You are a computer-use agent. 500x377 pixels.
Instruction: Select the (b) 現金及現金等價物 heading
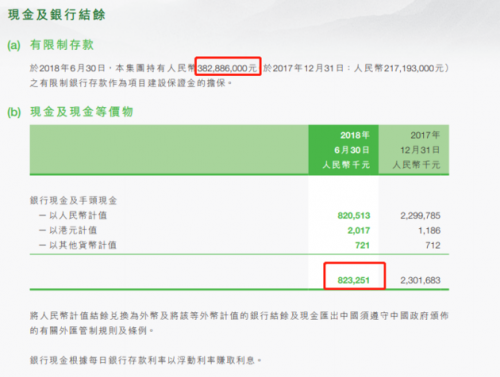click(70, 112)
